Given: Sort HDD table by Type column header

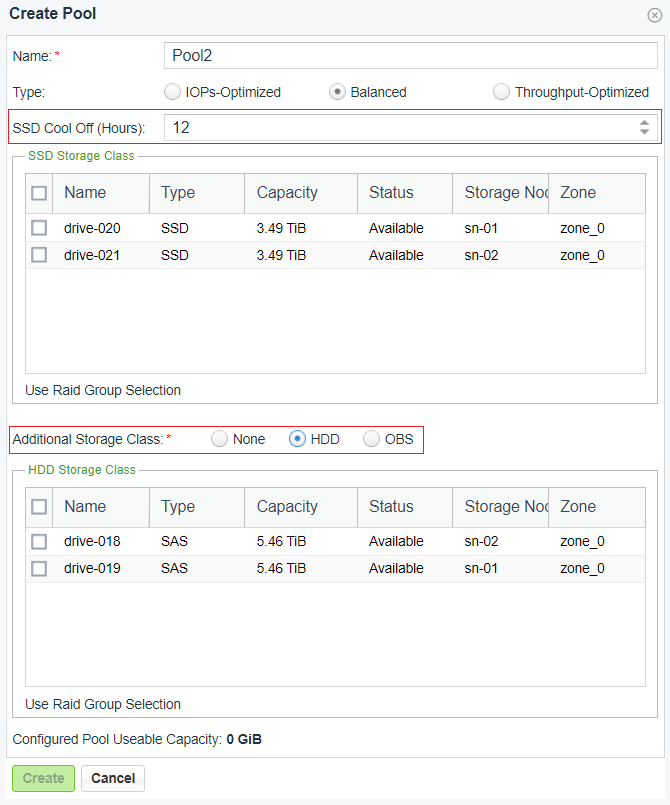Looking at the screenshot, I should coord(197,507).
